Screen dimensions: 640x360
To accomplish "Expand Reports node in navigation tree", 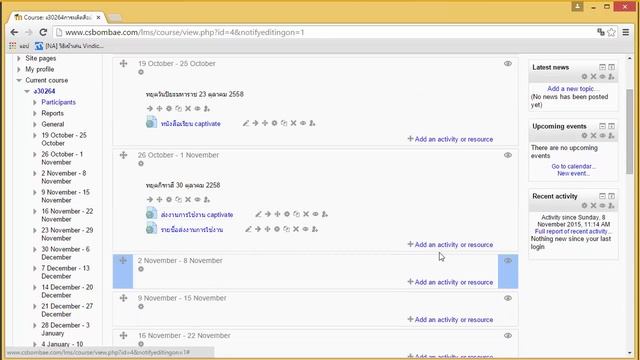I will coord(35,113).
